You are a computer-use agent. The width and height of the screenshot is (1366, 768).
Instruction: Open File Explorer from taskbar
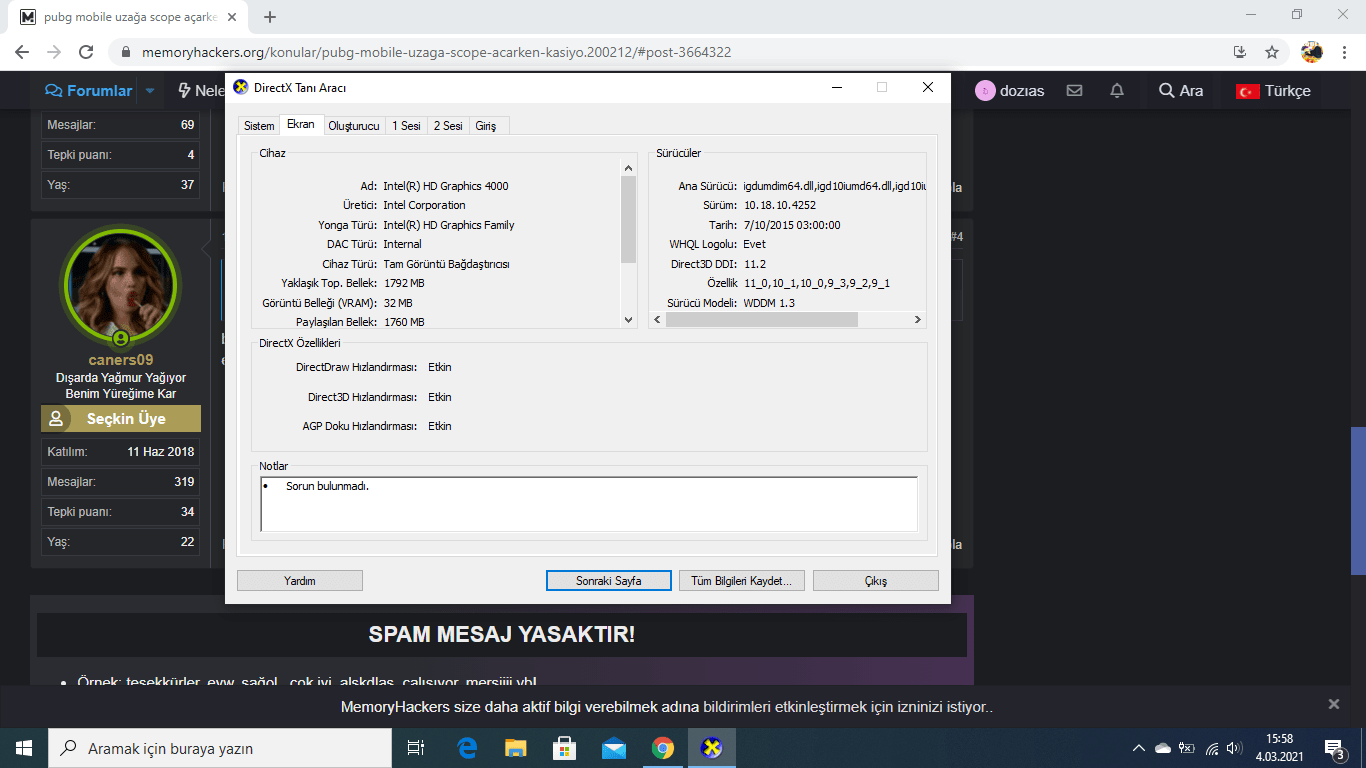(515, 748)
